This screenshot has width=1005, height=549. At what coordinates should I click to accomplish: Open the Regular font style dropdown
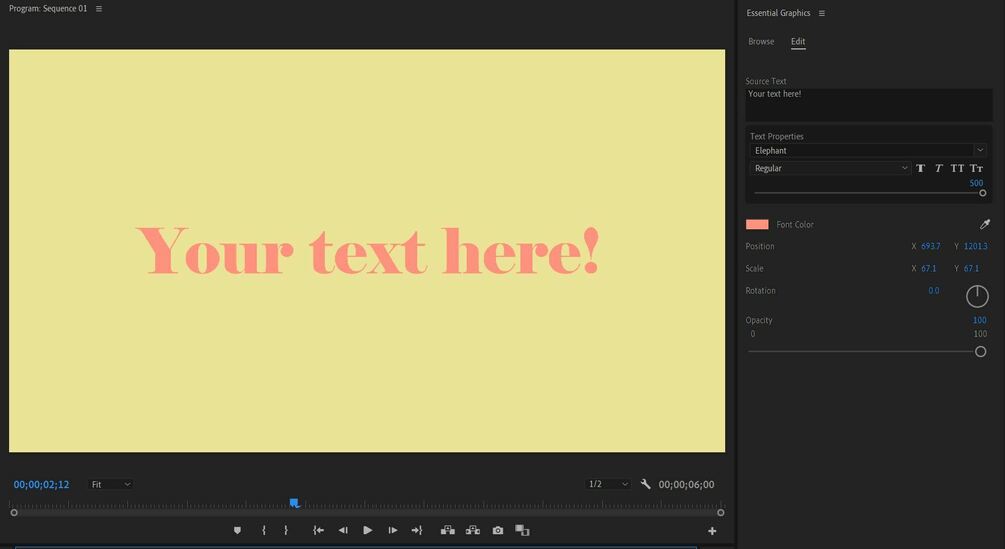click(x=830, y=168)
